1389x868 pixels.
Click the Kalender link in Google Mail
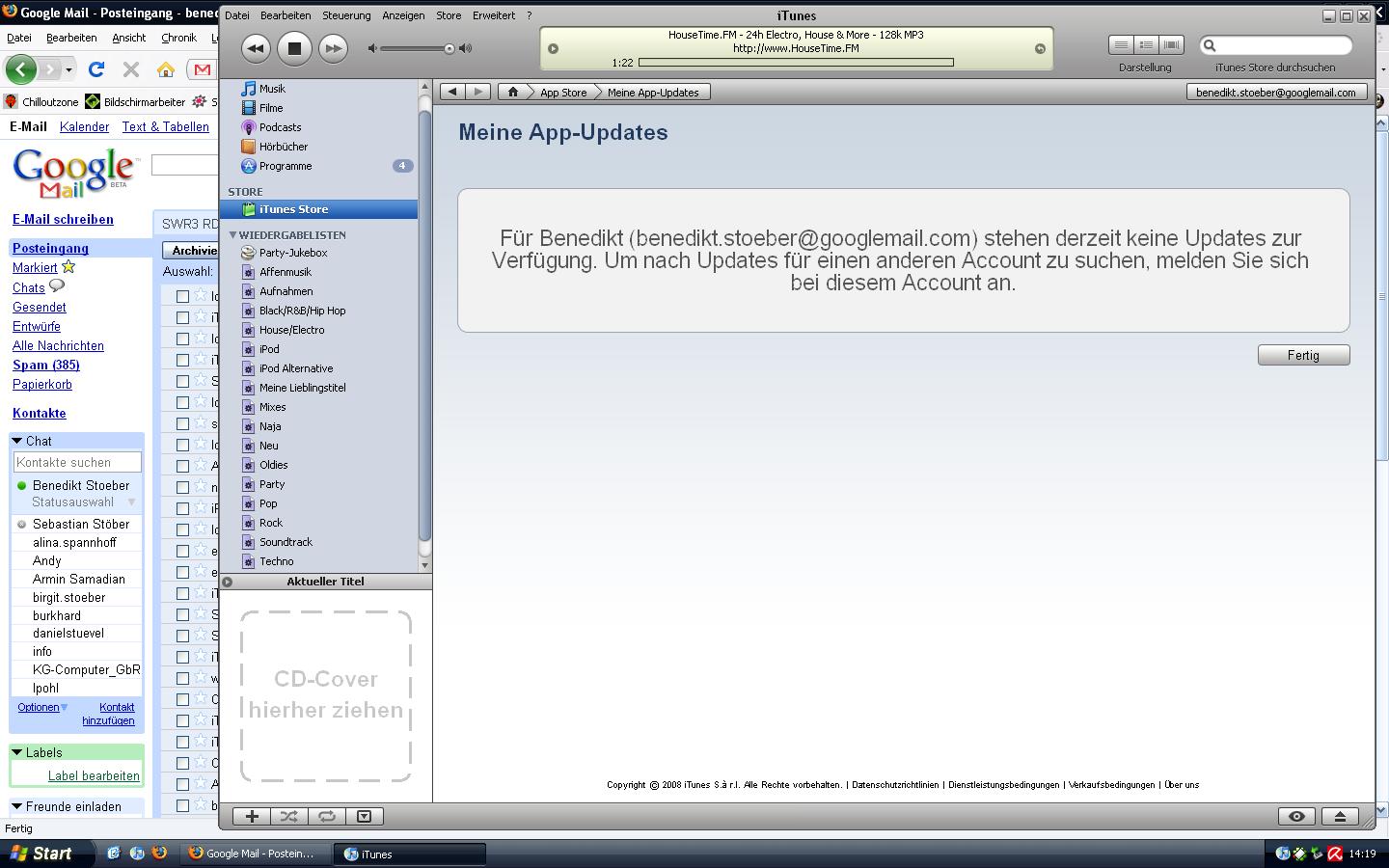84,126
